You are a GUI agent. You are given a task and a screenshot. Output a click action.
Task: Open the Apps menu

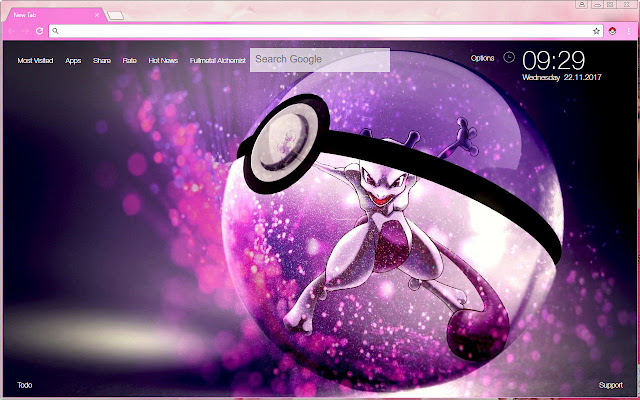click(73, 61)
